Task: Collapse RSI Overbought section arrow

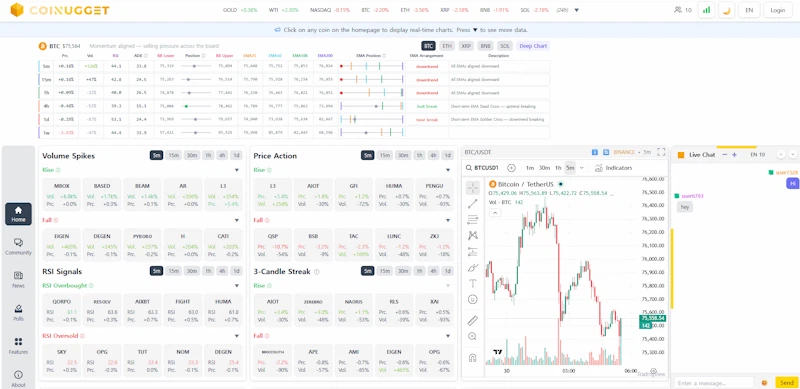Action: click(237, 285)
